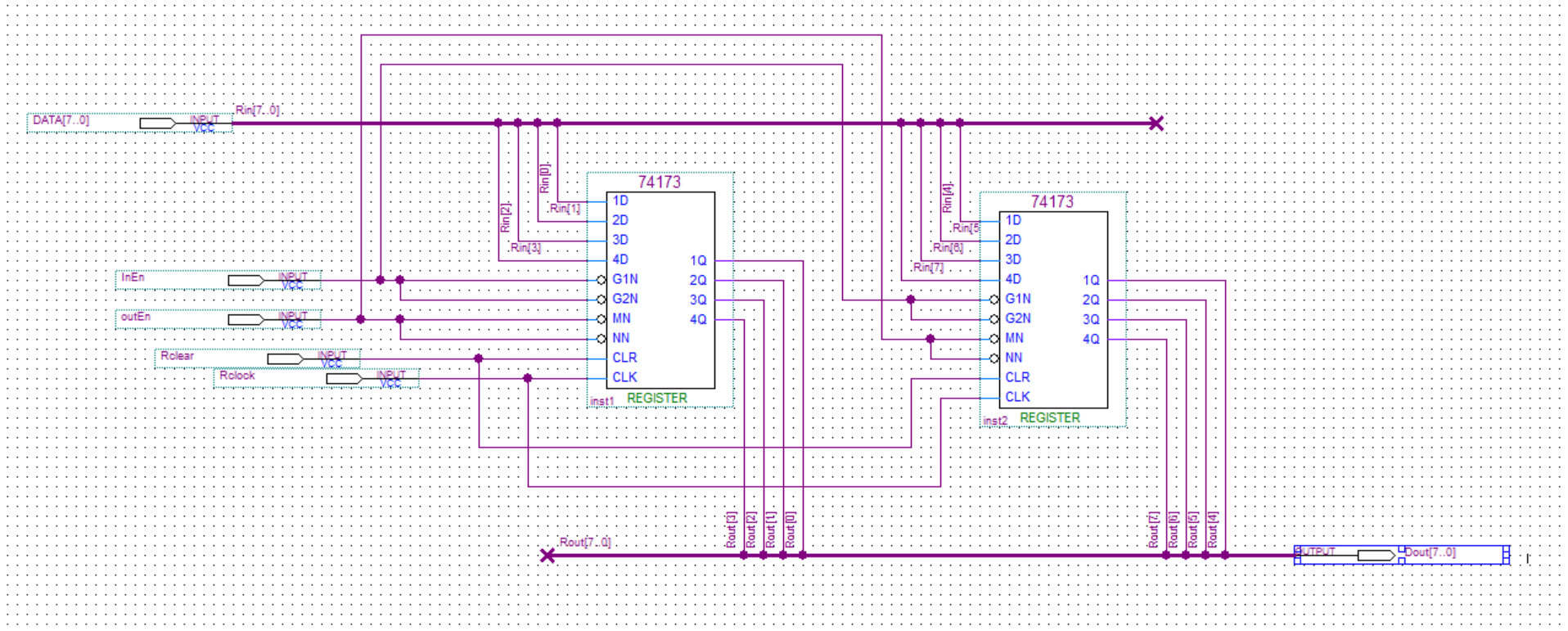Click the G1N port on inst1 block

[x=625, y=279]
